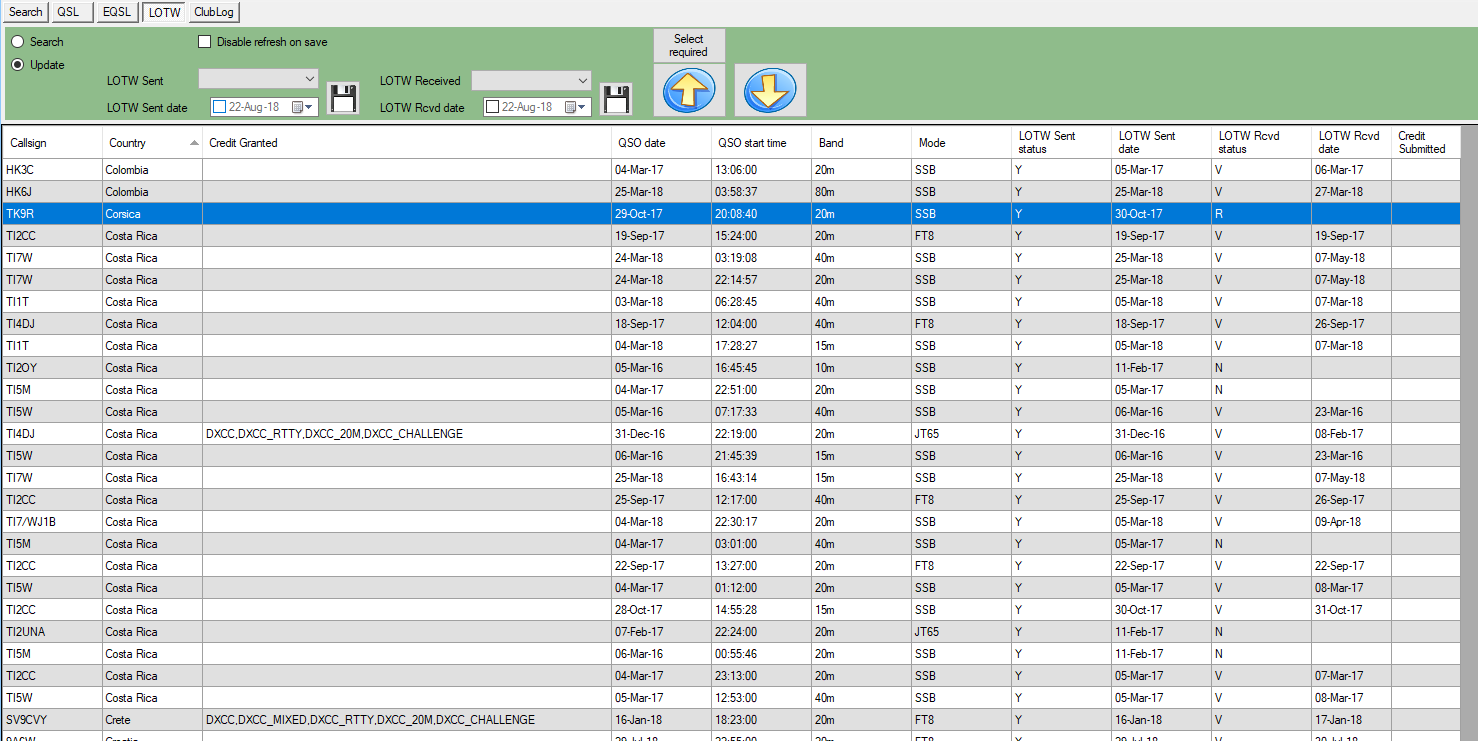1478x741 pixels.
Task: Click the Callsign column header
Action: (52, 143)
